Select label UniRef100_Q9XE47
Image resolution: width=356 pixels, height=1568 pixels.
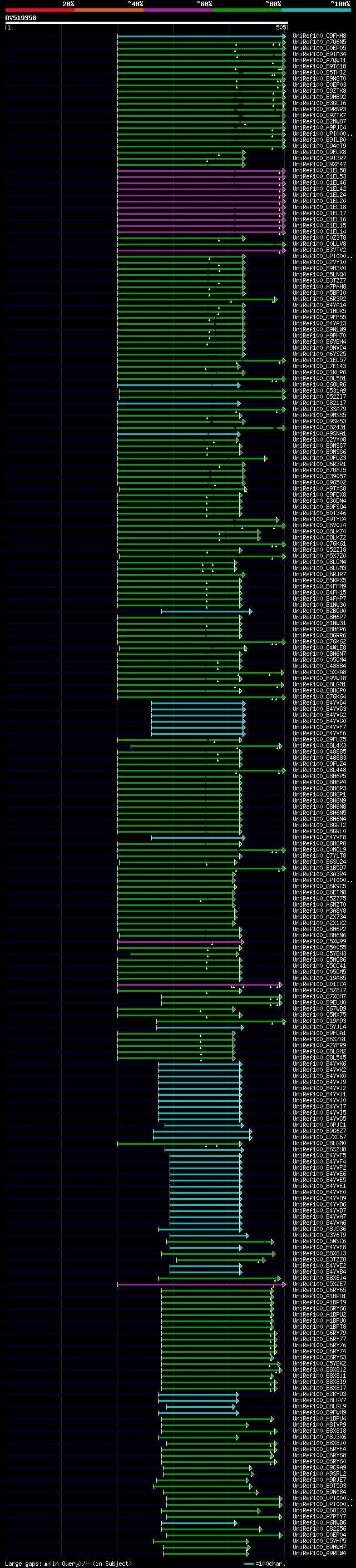pyautogui.click(x=319, y=164)
